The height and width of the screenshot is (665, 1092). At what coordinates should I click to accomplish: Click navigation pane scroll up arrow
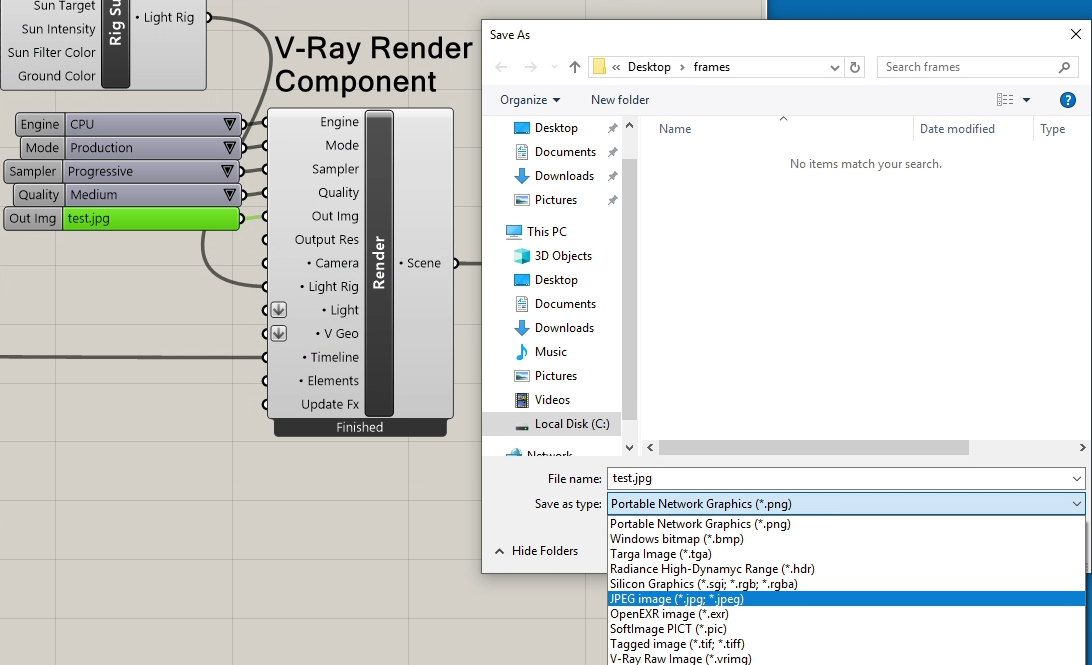pos(630,126)
